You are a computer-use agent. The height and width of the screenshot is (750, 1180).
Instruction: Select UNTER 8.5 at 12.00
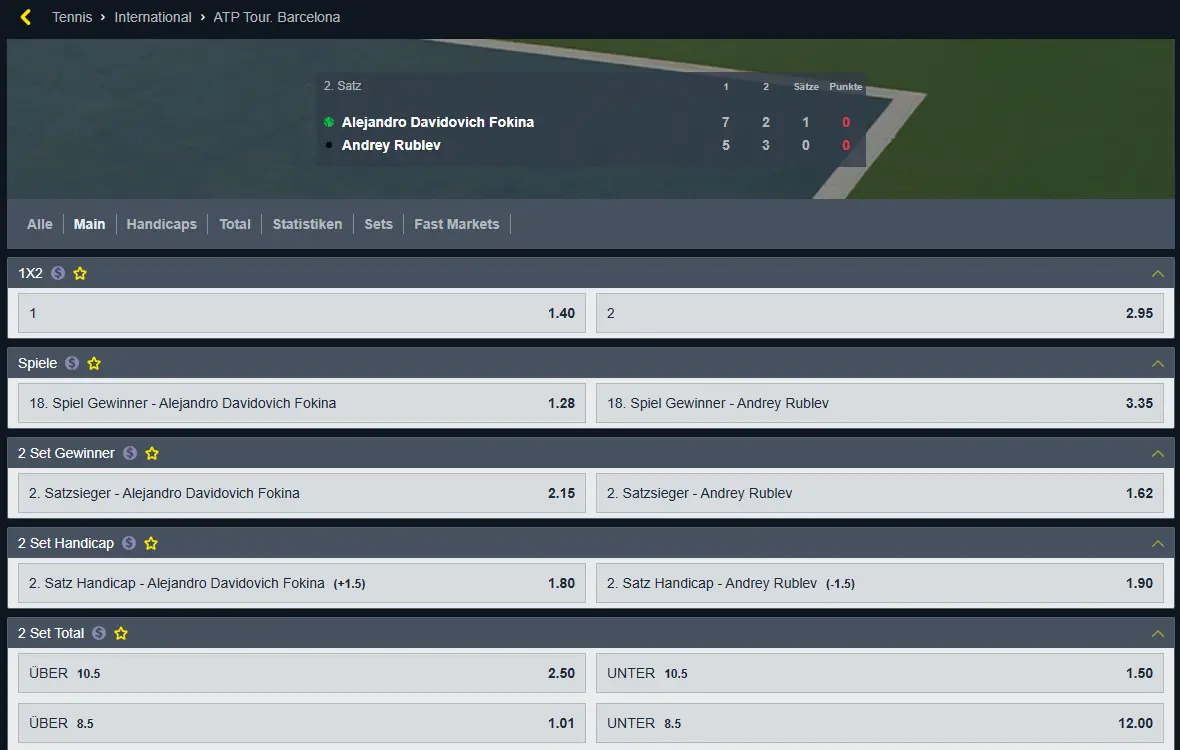point(880,723)
